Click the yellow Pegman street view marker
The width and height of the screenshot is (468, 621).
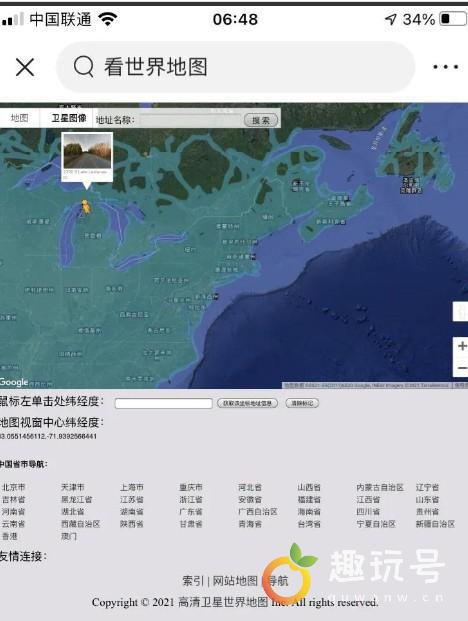[x=85, y=207]
